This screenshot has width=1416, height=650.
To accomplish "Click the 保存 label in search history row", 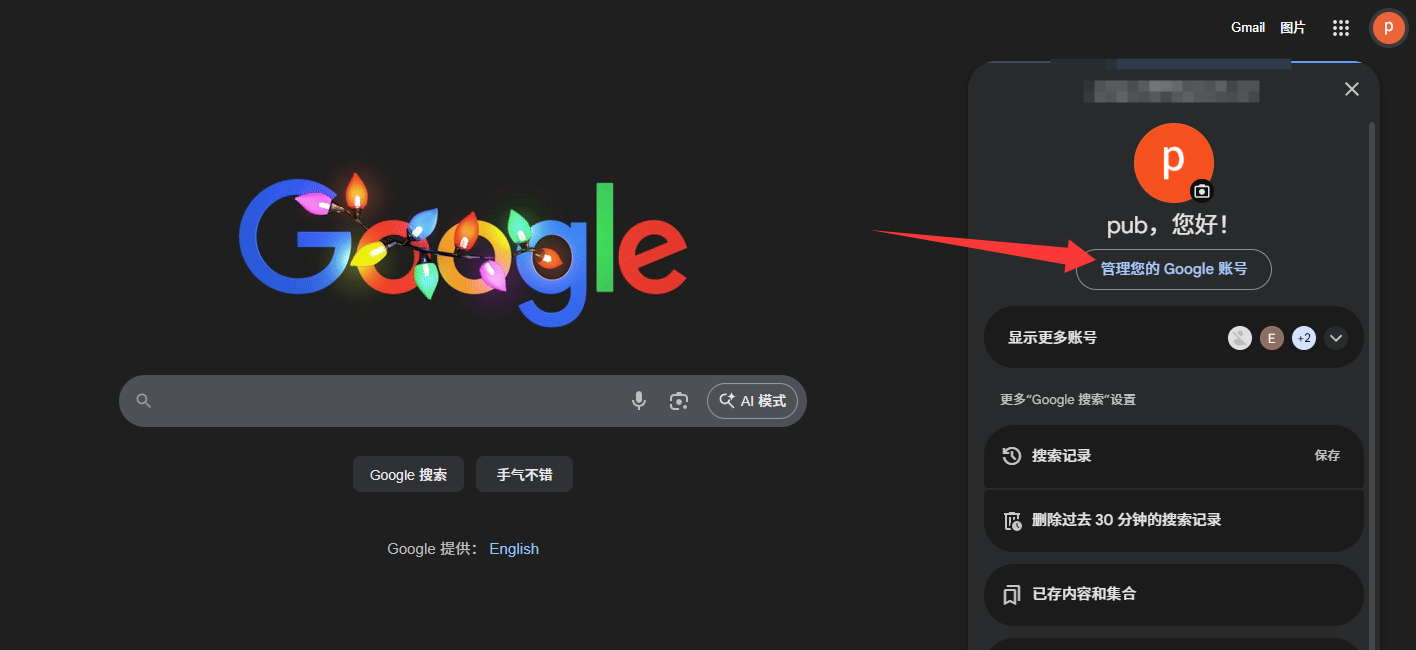I will (1327, 456).
